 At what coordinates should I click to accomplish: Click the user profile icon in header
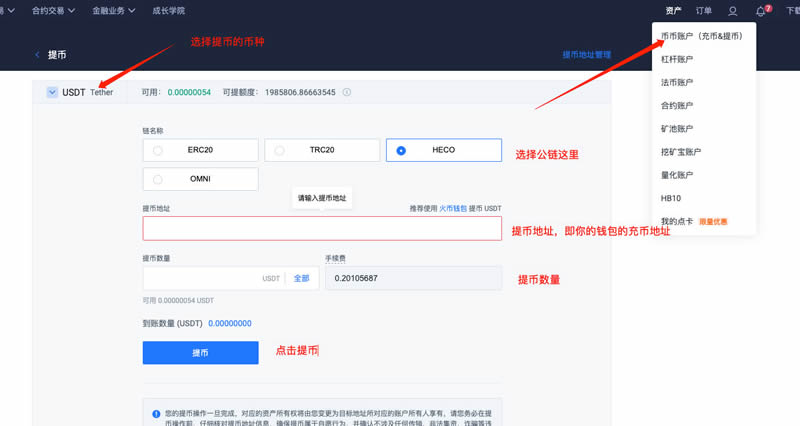click(733, 11)
